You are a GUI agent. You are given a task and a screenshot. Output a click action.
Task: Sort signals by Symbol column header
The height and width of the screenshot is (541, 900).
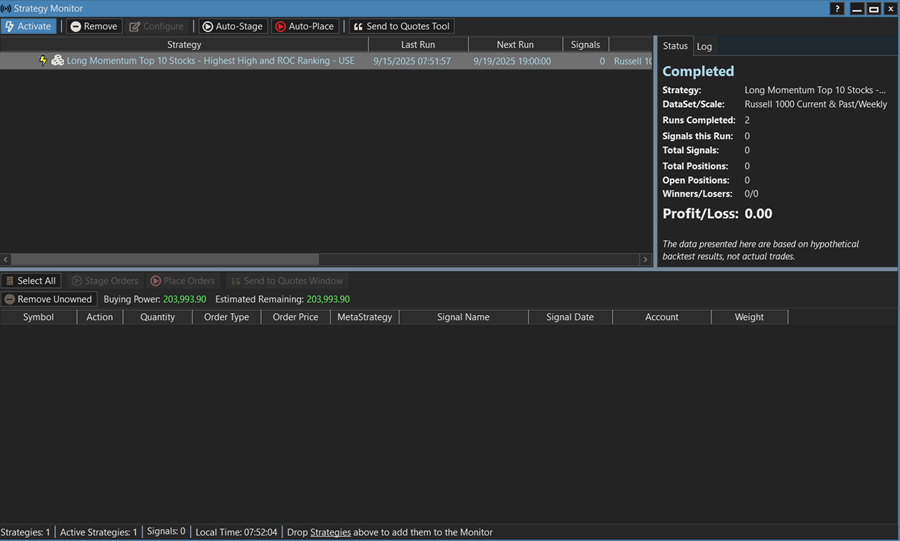click(x=38, y=317)
